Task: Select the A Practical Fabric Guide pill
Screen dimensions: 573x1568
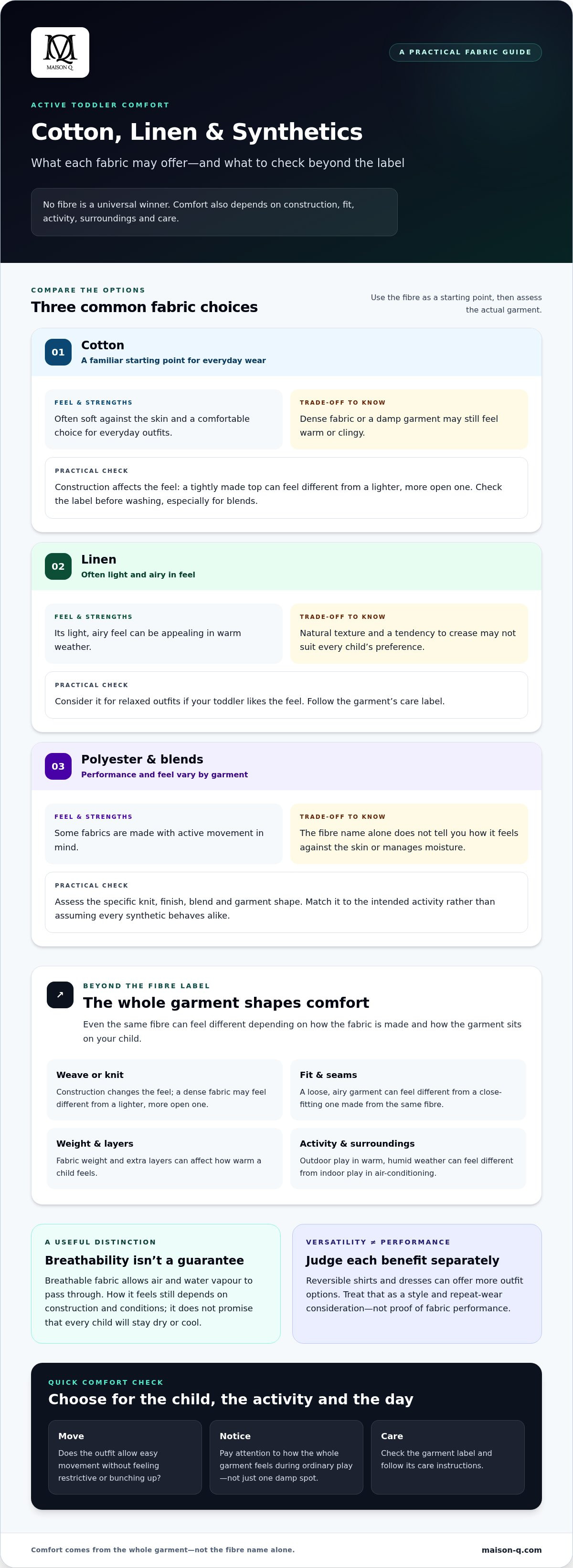Action: coord(465,52)
